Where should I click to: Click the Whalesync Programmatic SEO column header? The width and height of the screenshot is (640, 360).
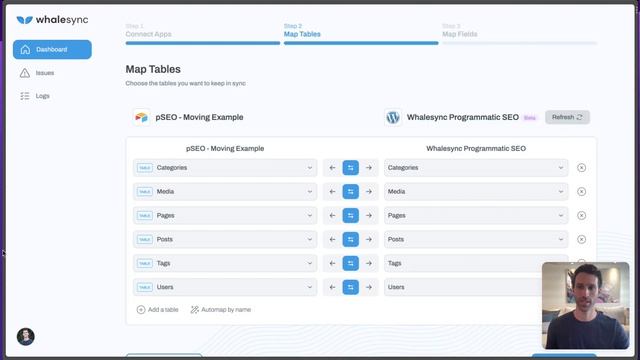click(x=476, y=149)
